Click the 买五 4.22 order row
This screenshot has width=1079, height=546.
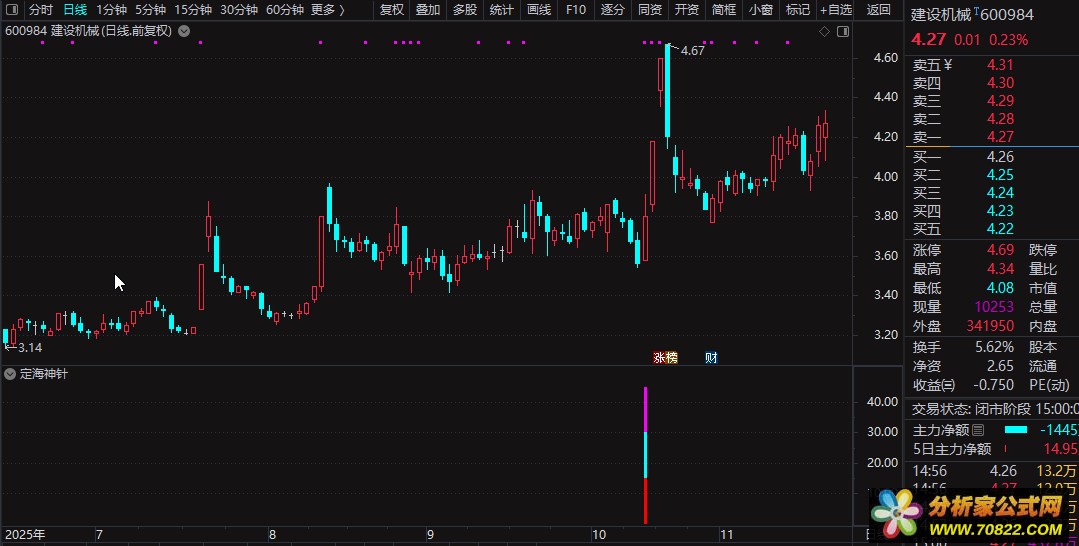coord(991,229)
